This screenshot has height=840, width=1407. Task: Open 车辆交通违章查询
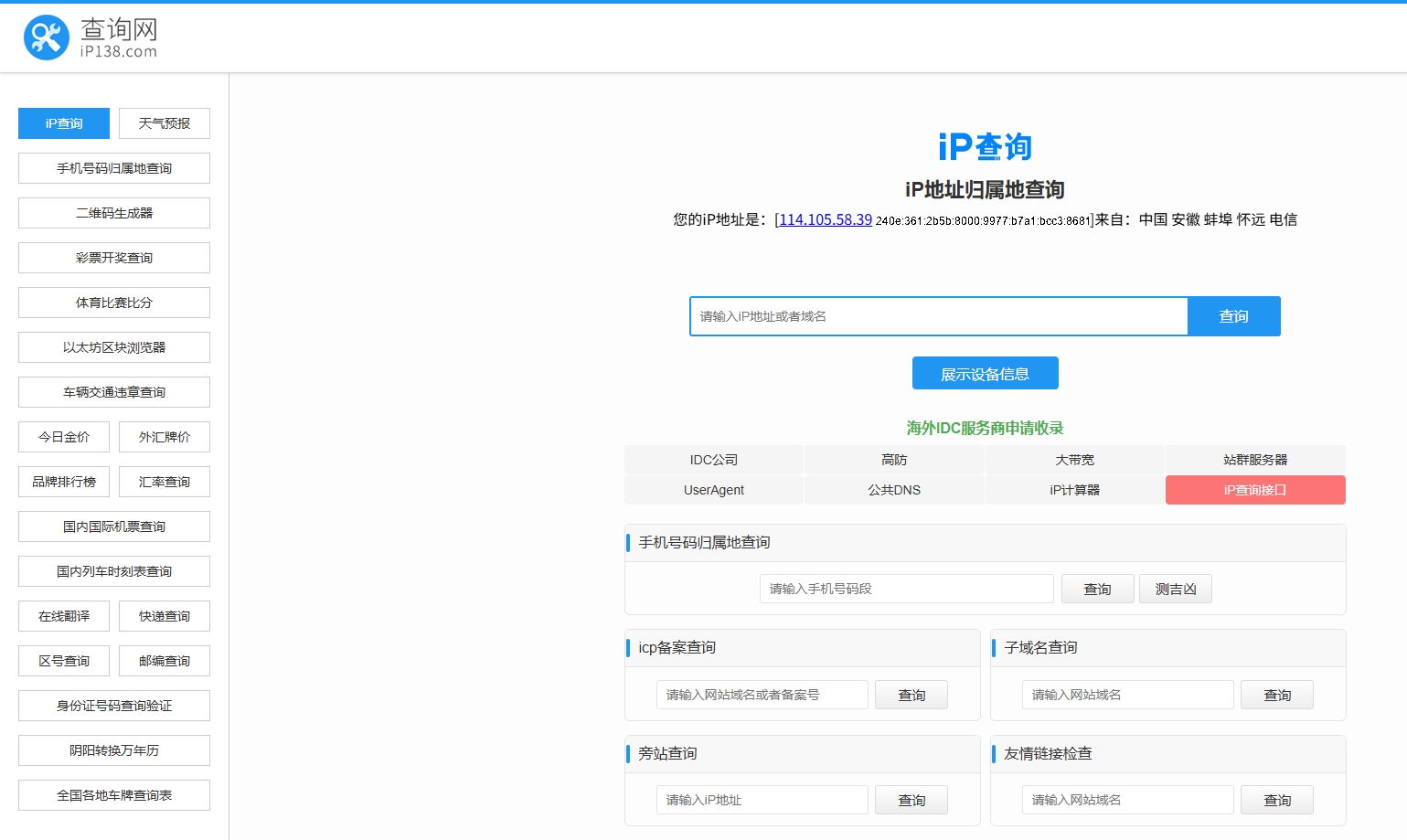[114, 392]
